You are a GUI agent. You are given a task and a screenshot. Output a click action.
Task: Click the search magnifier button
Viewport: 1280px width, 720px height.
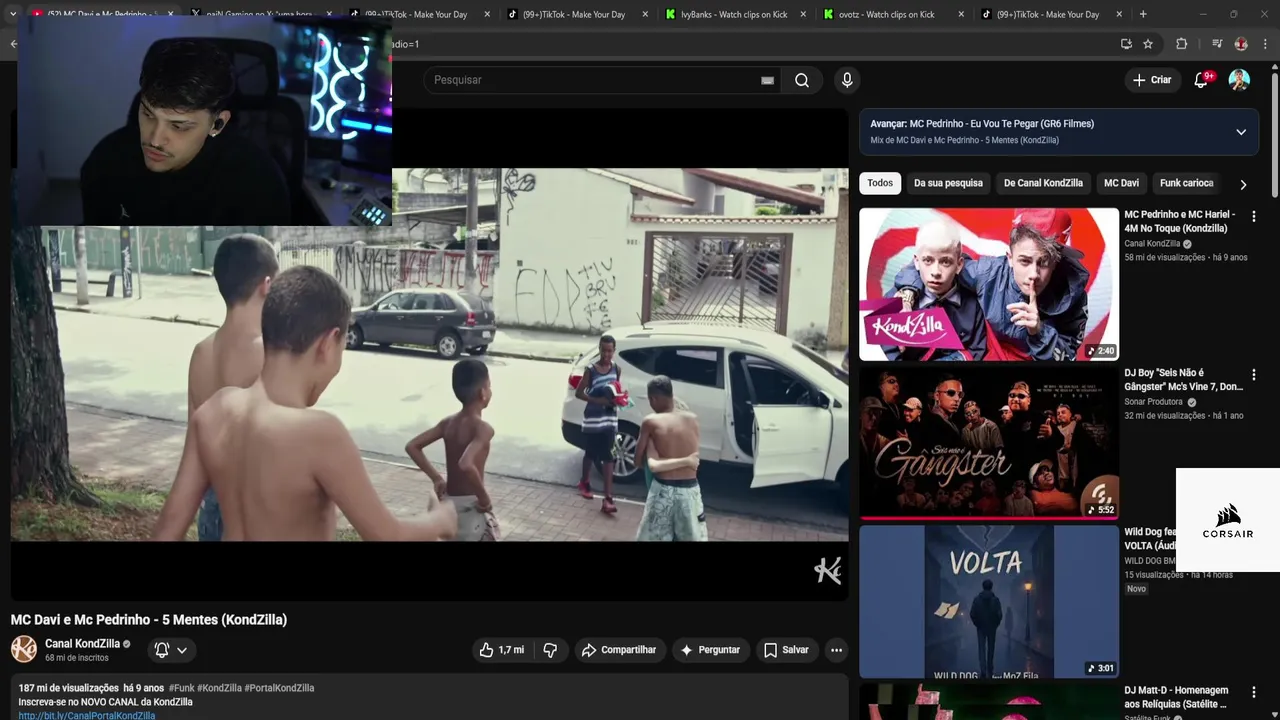coord(802,80)
